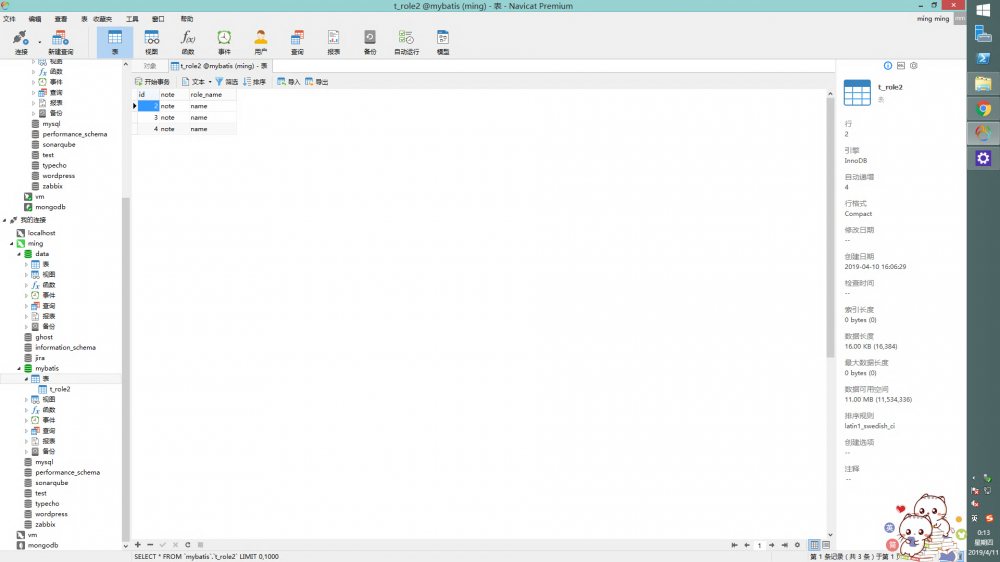This screenshot has height=562, width=1000.
Task: Open the 工具 tools menu
Action: coord(132,19)
